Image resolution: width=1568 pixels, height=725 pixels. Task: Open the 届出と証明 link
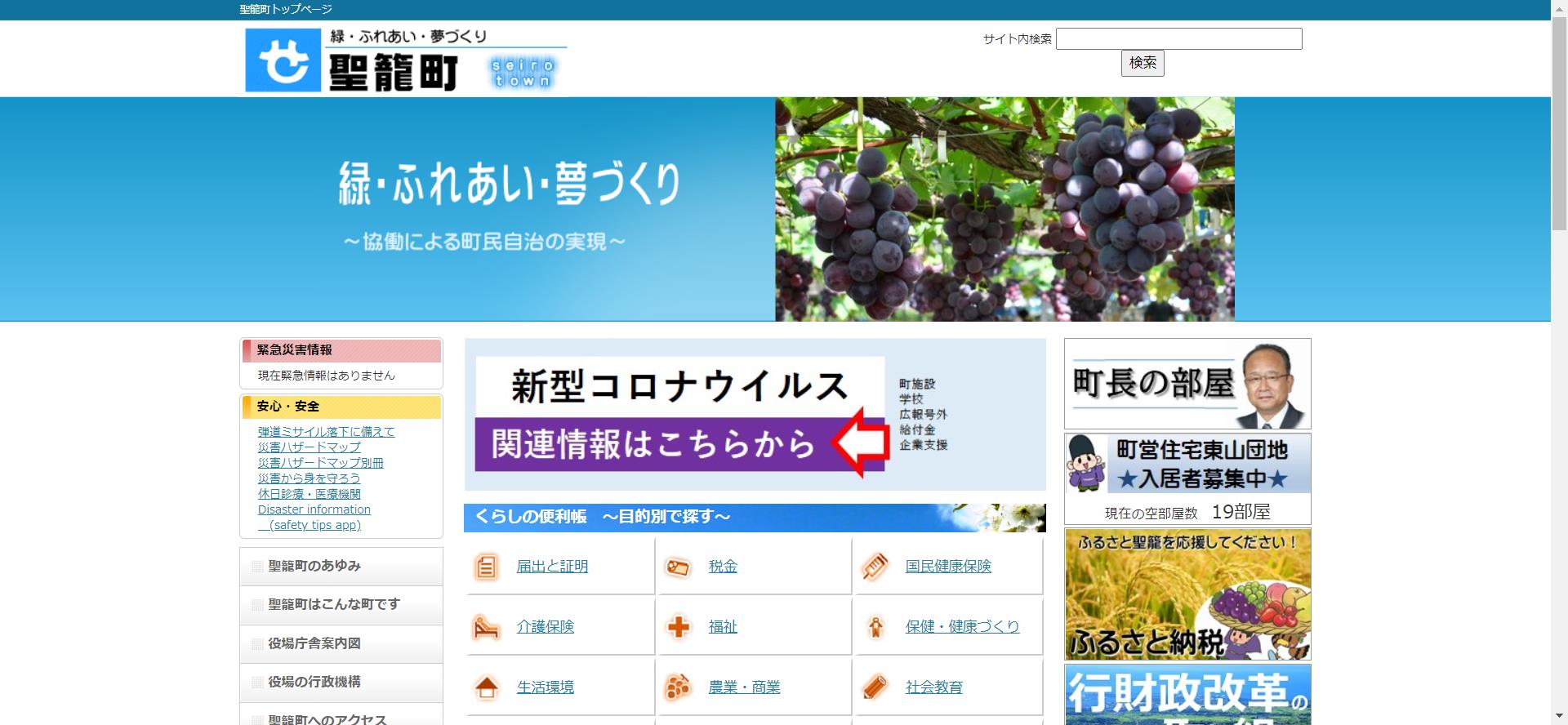552,566
